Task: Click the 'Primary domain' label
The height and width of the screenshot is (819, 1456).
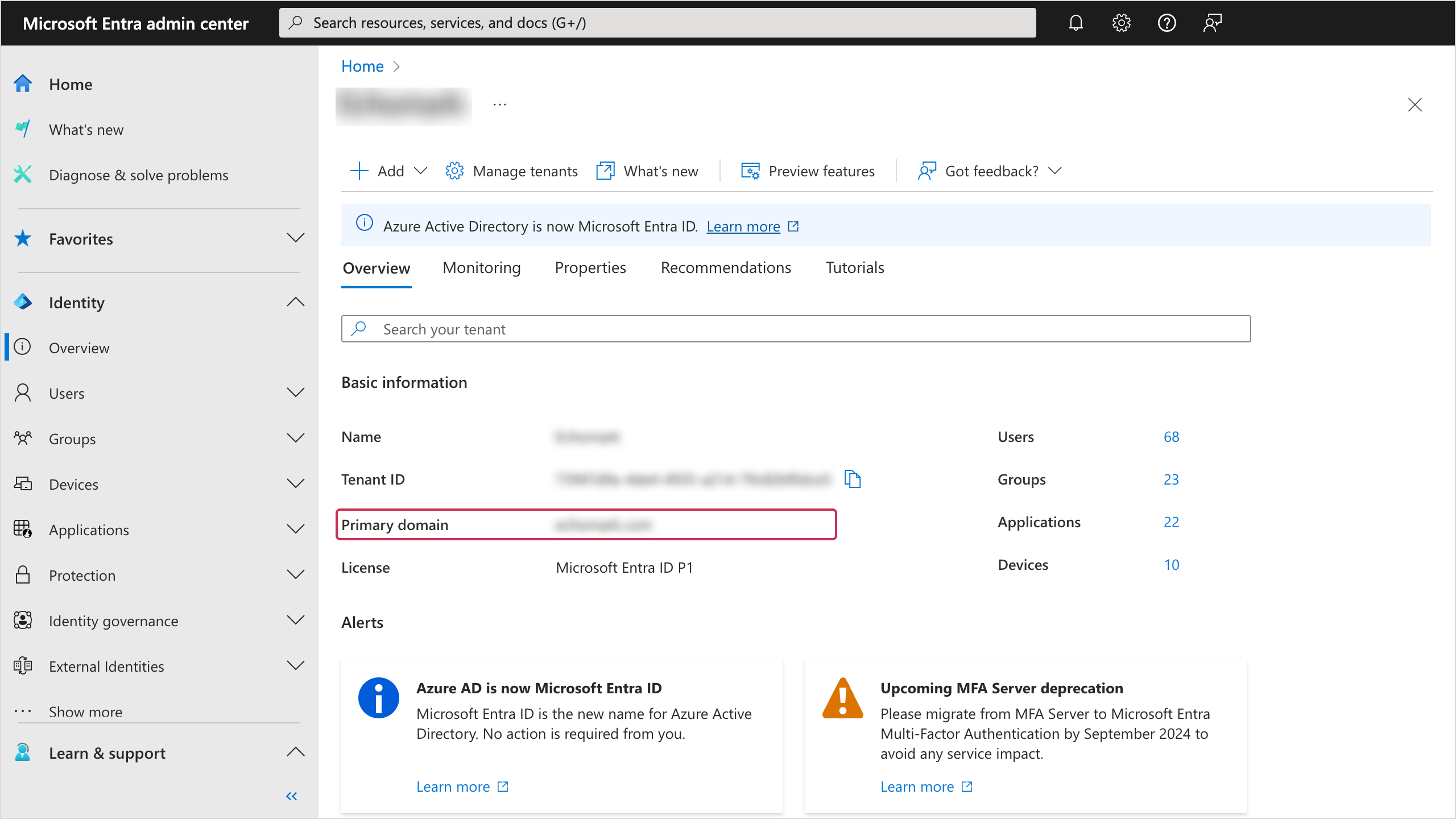Action: [x=395, y=524]
